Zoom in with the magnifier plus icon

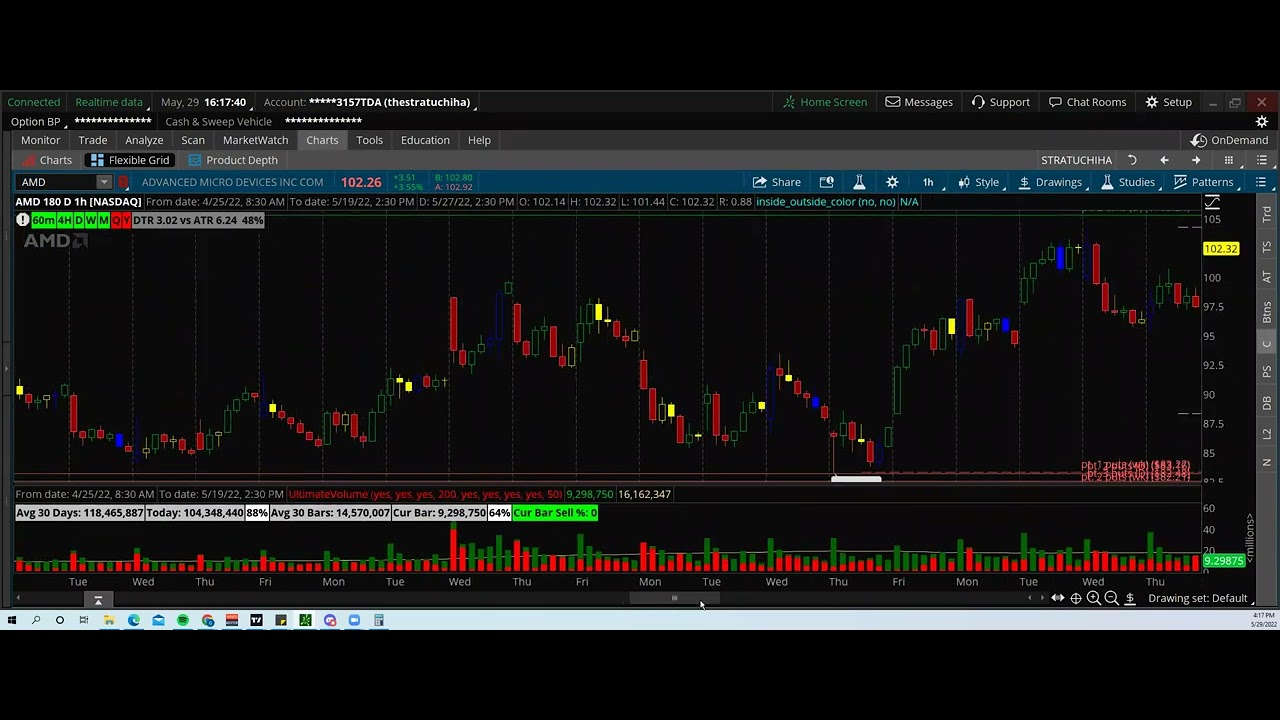click(1094, 598)
